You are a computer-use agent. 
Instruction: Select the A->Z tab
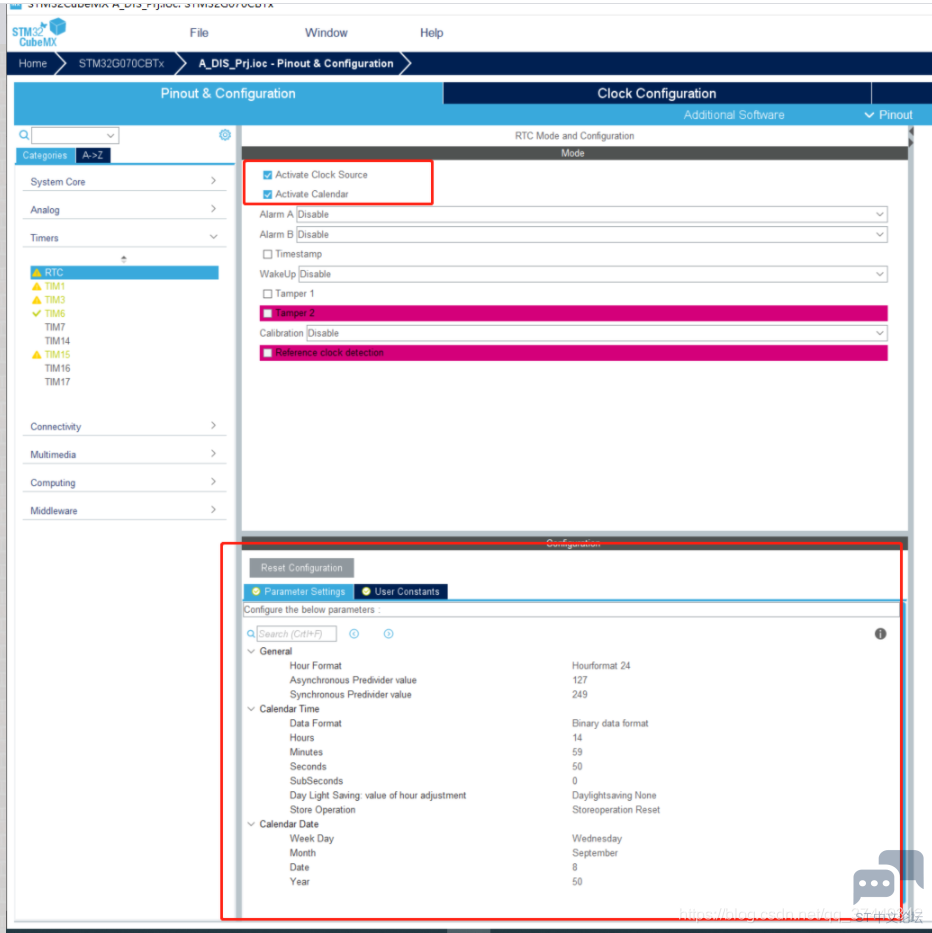(92, 155)
